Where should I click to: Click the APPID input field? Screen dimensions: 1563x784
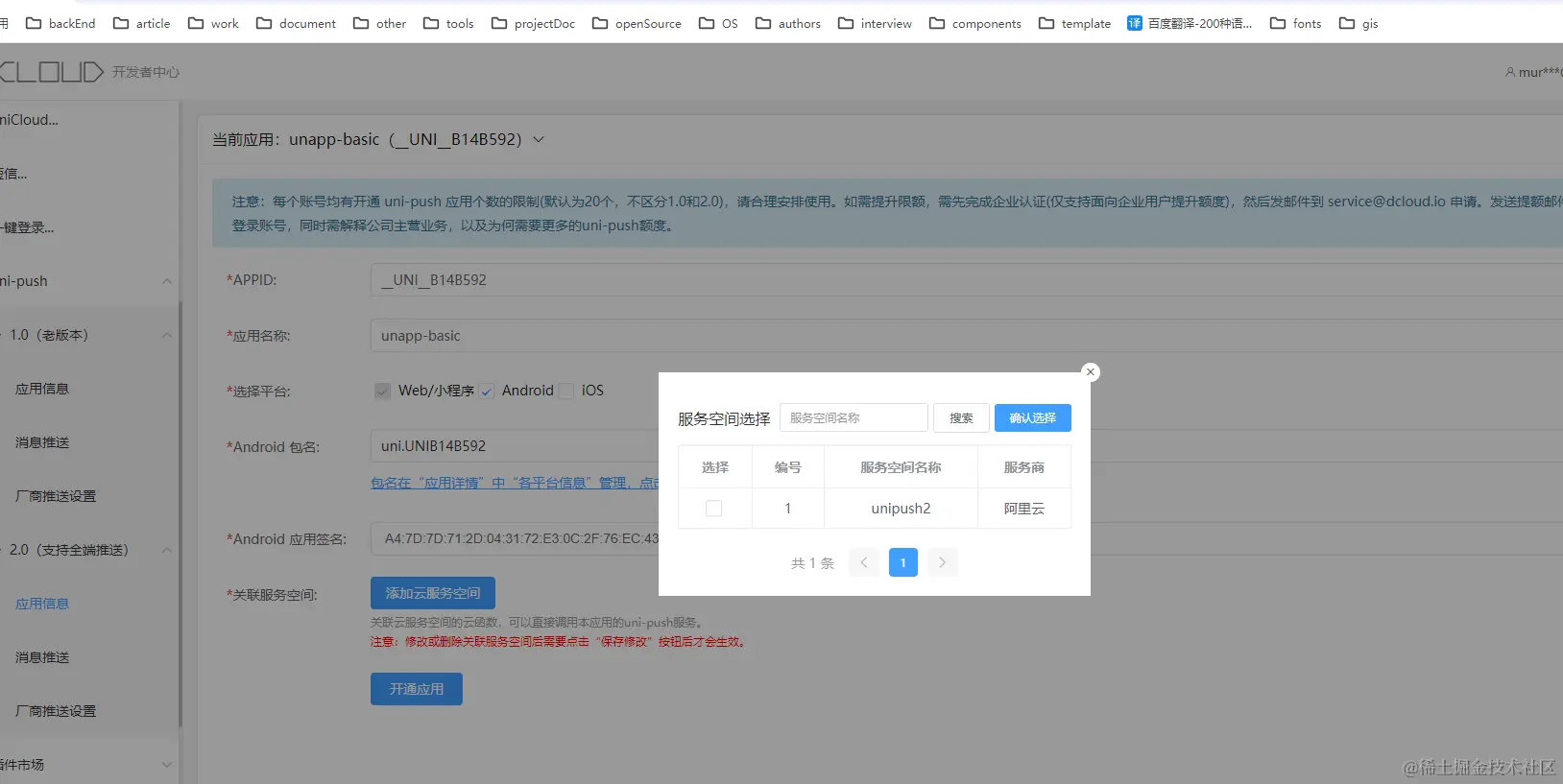966,280
